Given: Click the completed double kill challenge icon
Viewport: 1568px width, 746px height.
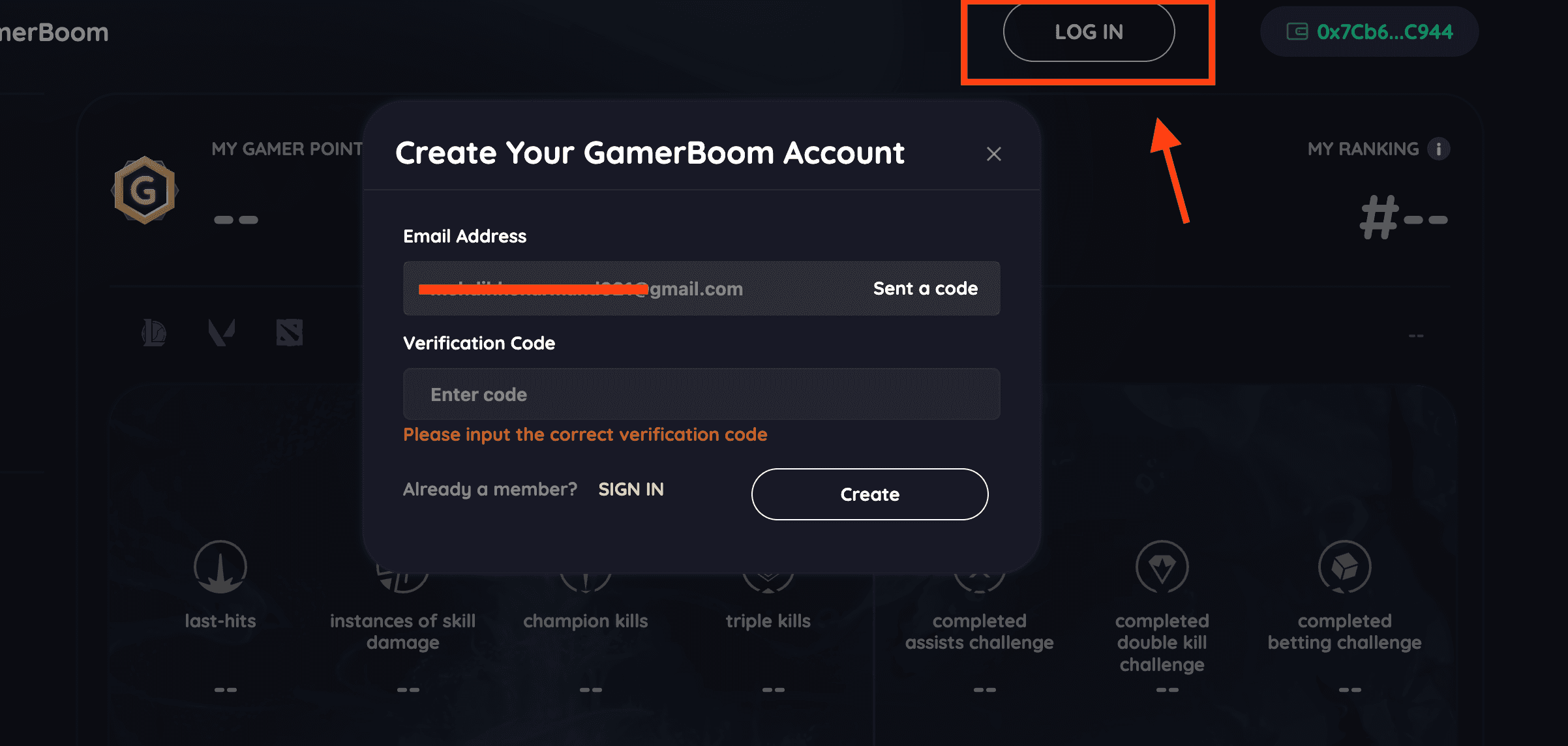Looking at the screenshot, I should pyautogui.click(x=1162, y=567).
